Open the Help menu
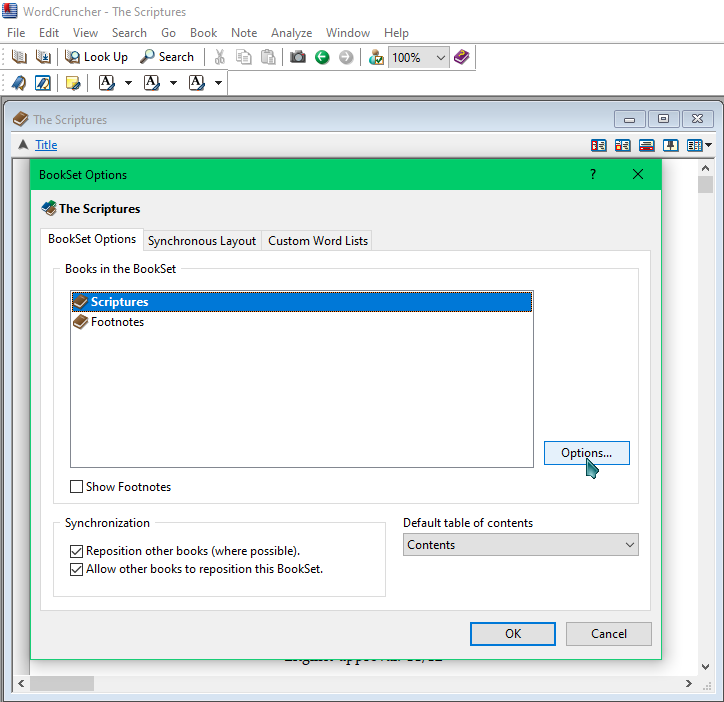The width and height of the screenshot is (724, 702). 396,33
